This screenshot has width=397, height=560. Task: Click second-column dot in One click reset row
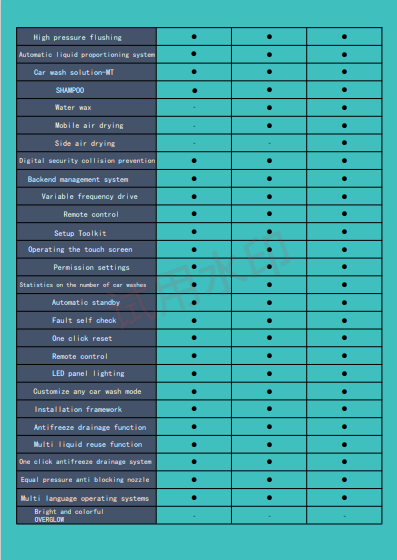269,338
